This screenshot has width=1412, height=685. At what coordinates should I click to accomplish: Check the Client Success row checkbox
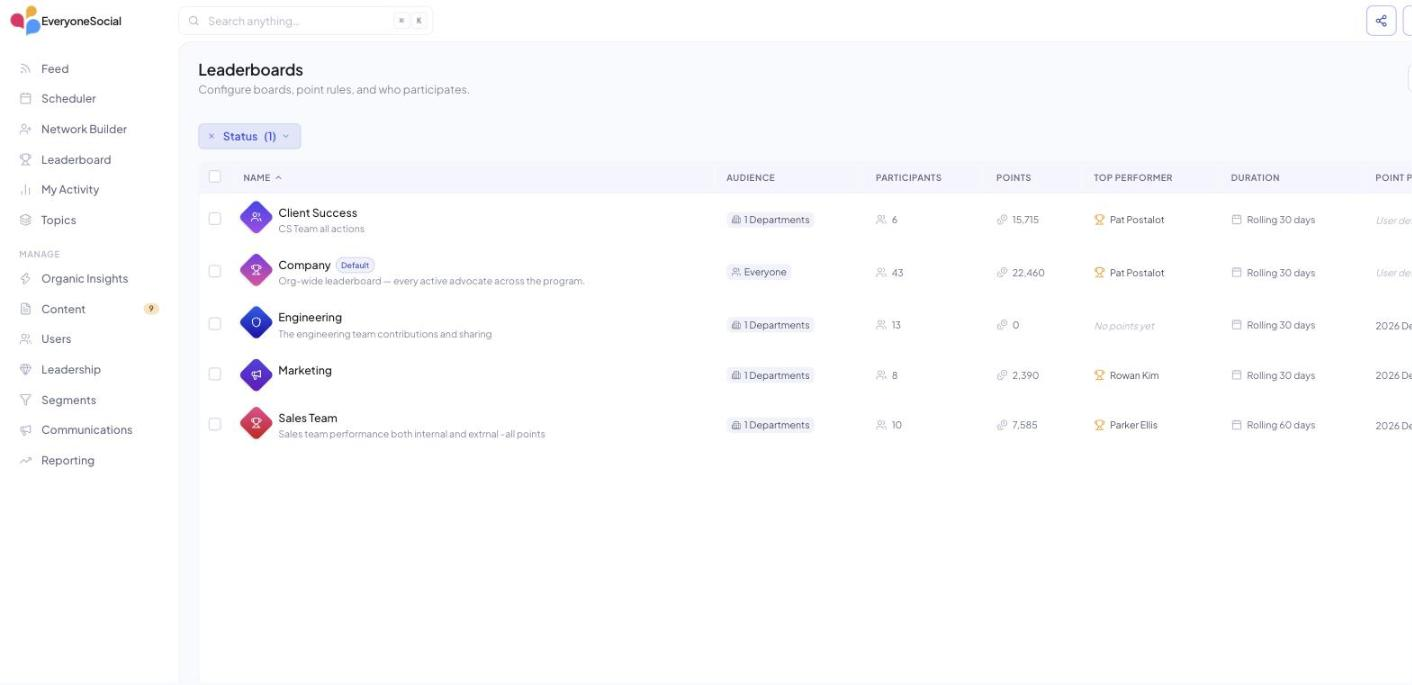215,218
